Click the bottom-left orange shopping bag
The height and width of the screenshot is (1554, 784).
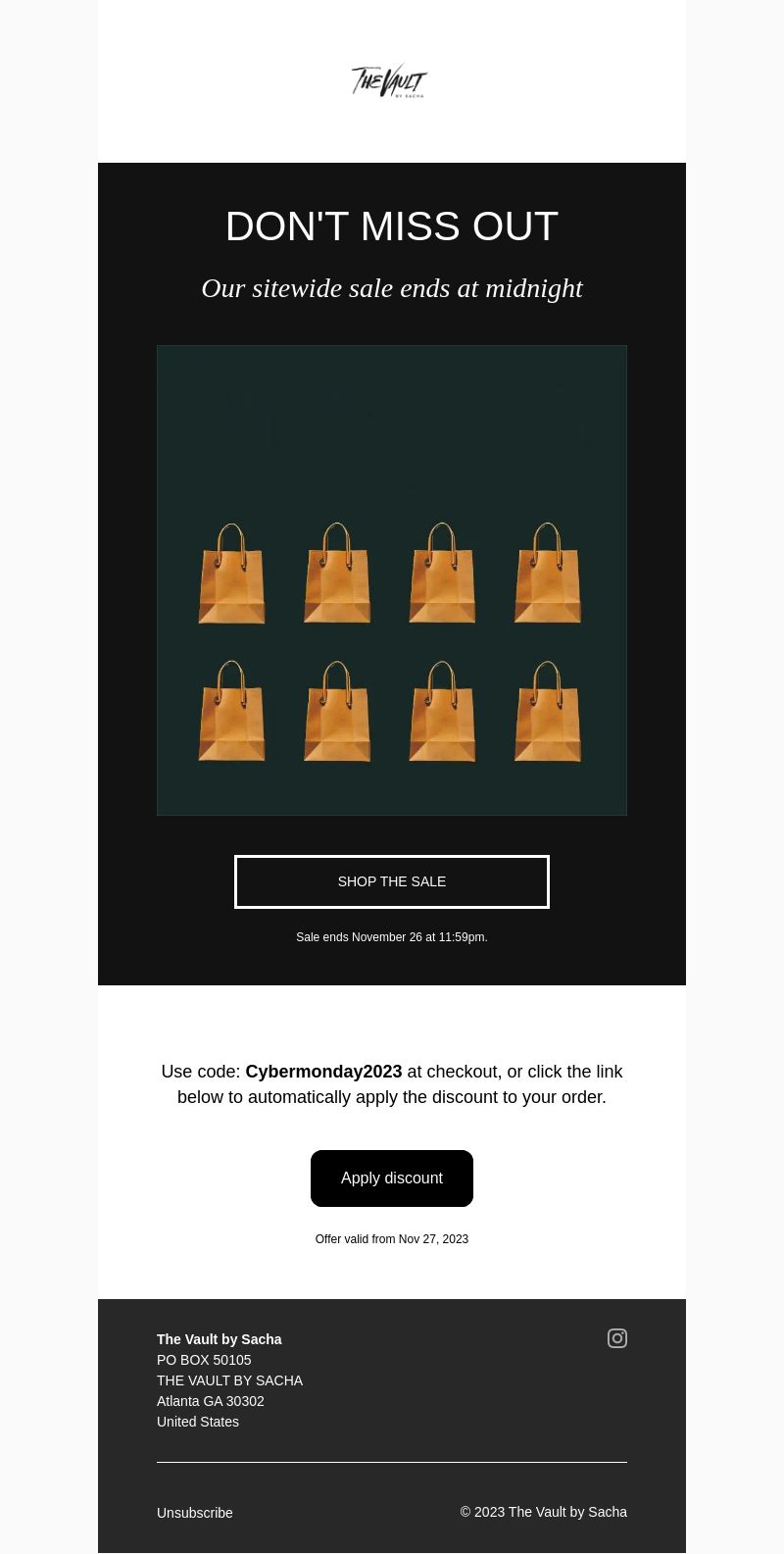(x=232, y=711)
